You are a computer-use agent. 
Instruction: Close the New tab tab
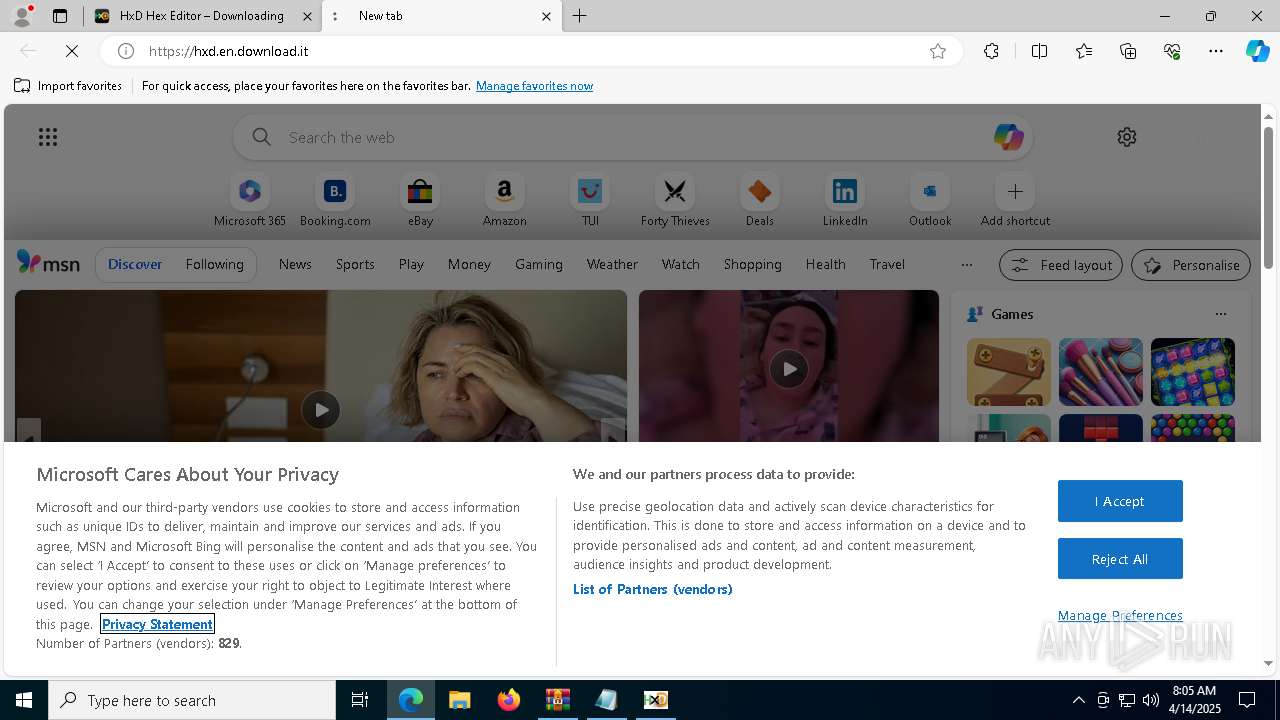(x=546, y=16)
